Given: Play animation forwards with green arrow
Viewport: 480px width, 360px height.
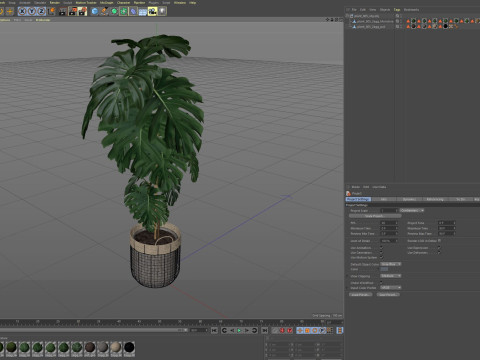Looking at the screenshot, I should [x=239, y=330].
